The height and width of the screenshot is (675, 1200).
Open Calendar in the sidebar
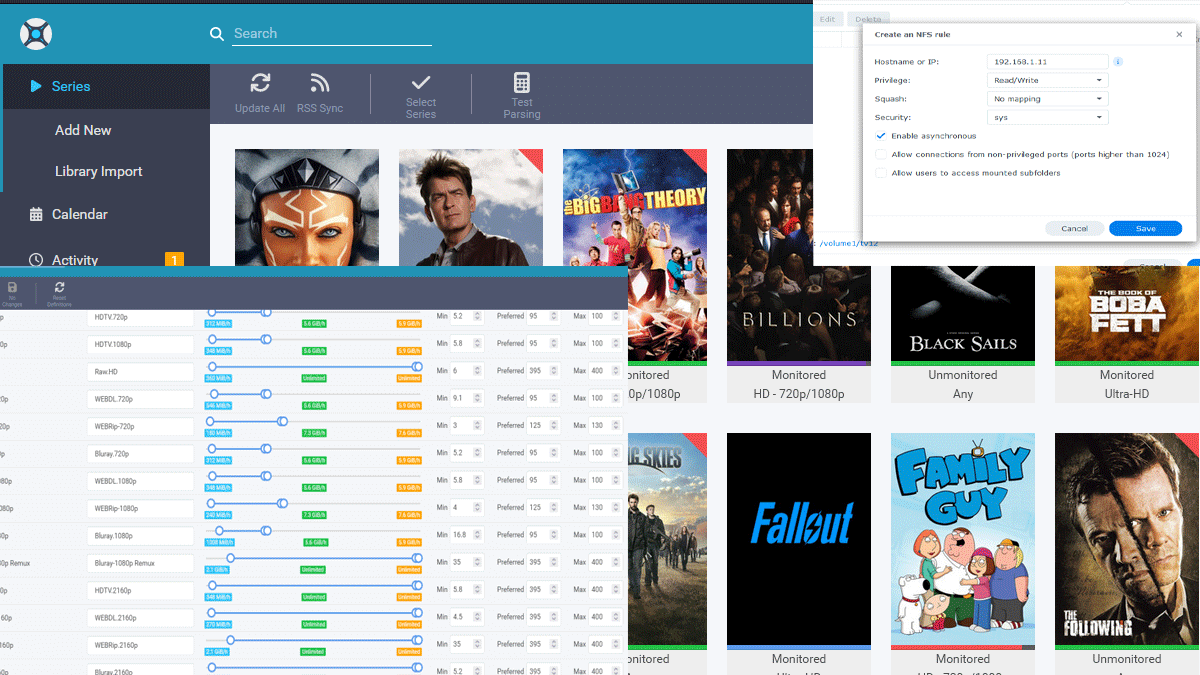coord(79,214)
